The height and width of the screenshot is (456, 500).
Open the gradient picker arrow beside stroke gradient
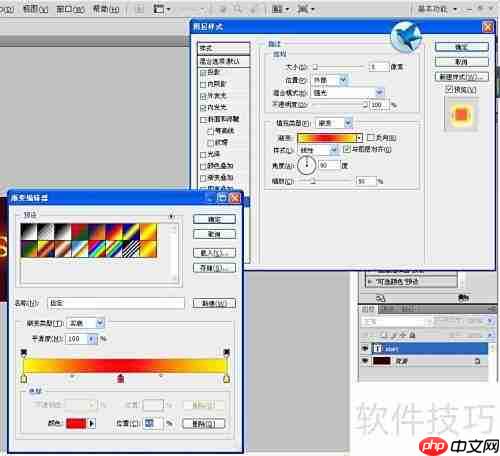pyautogui.click(x=359, y=138)
